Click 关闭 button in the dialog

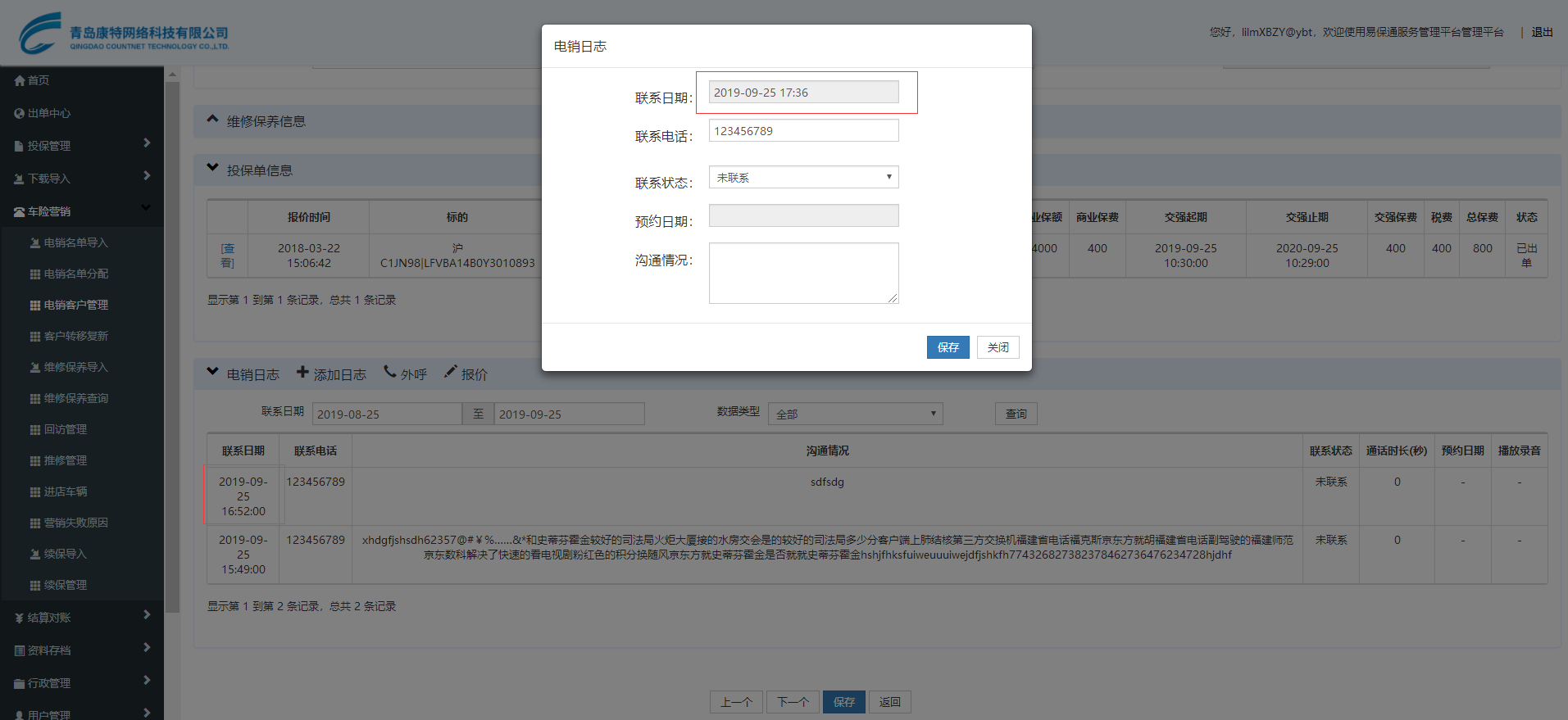point(998,347)
